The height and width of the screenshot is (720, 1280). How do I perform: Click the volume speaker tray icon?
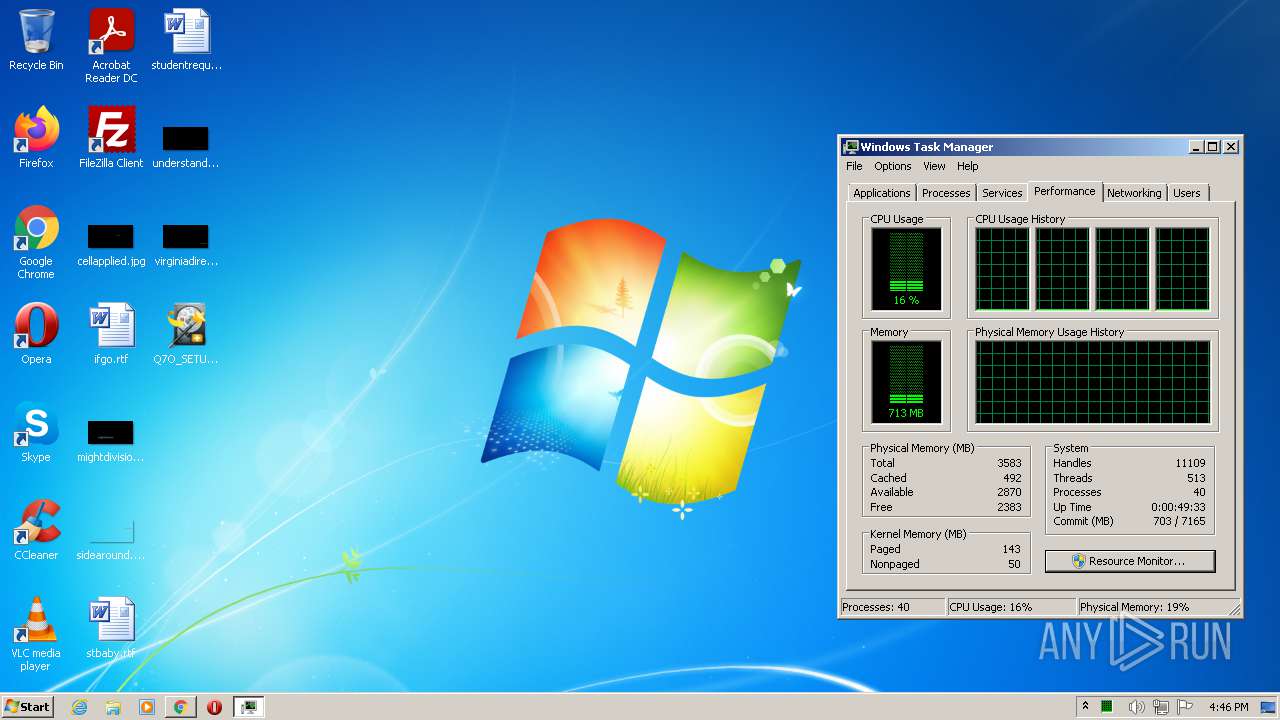1136,707
